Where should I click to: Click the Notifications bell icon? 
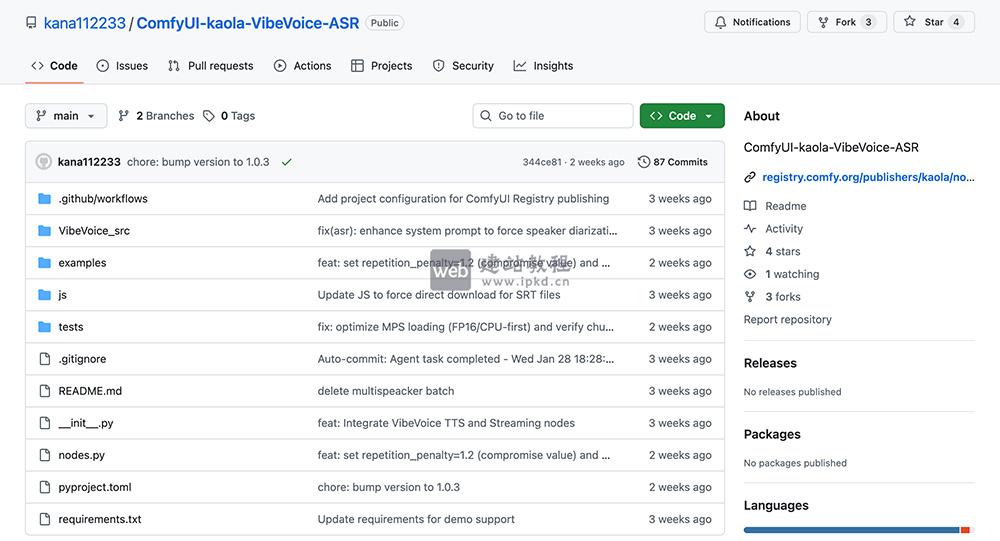point(720,22)
